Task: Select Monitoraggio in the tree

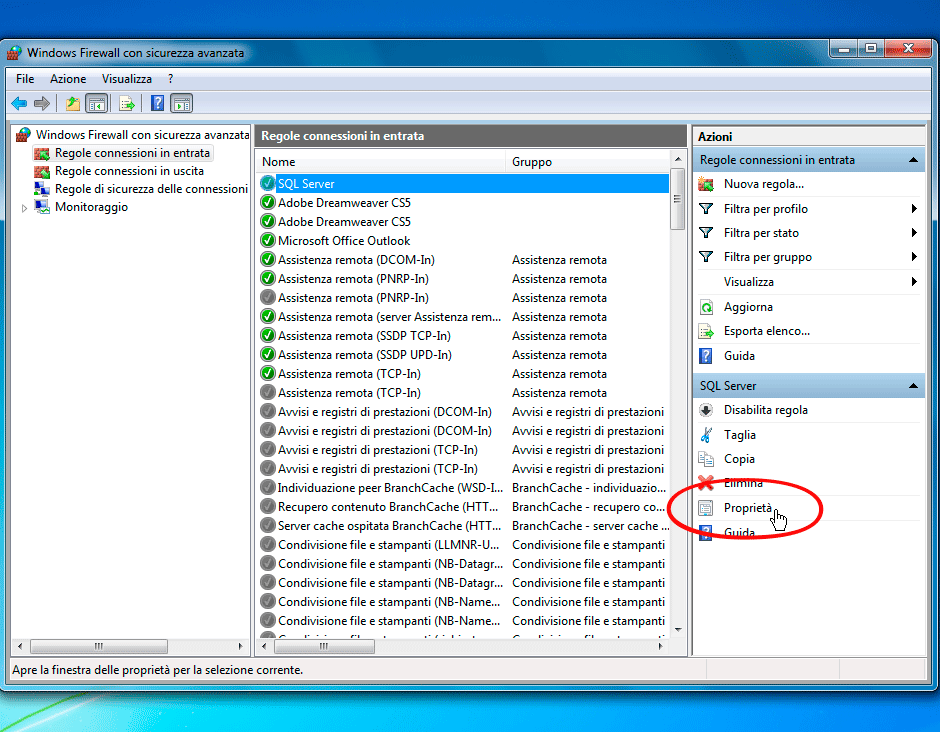Action: coord(91,207)
